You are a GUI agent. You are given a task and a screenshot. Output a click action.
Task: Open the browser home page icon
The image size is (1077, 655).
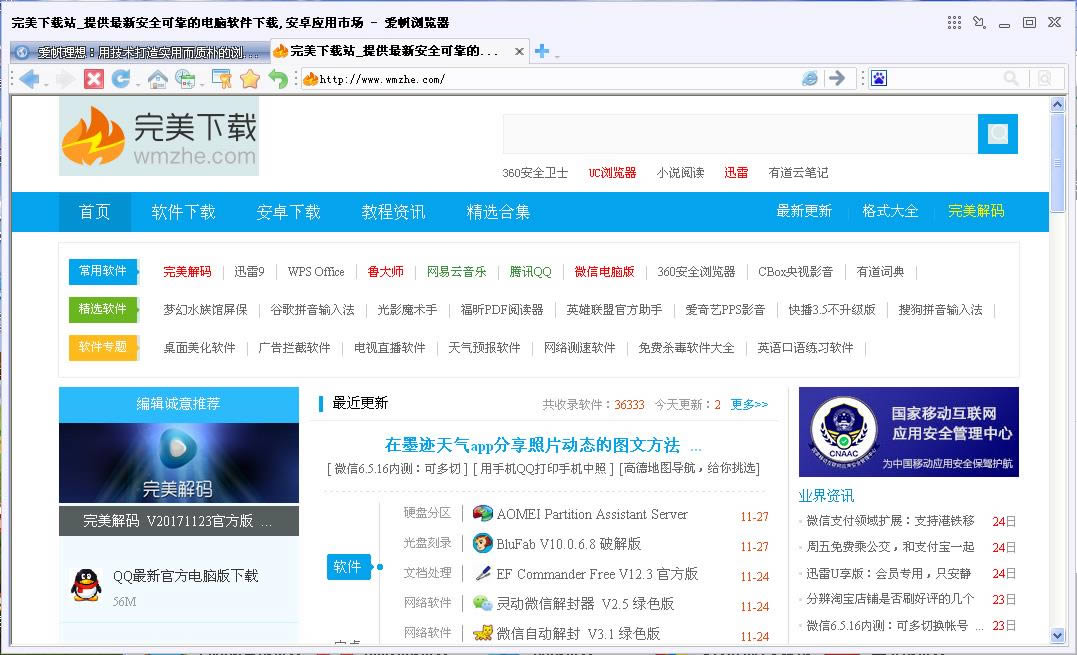(x=157, y=79)
